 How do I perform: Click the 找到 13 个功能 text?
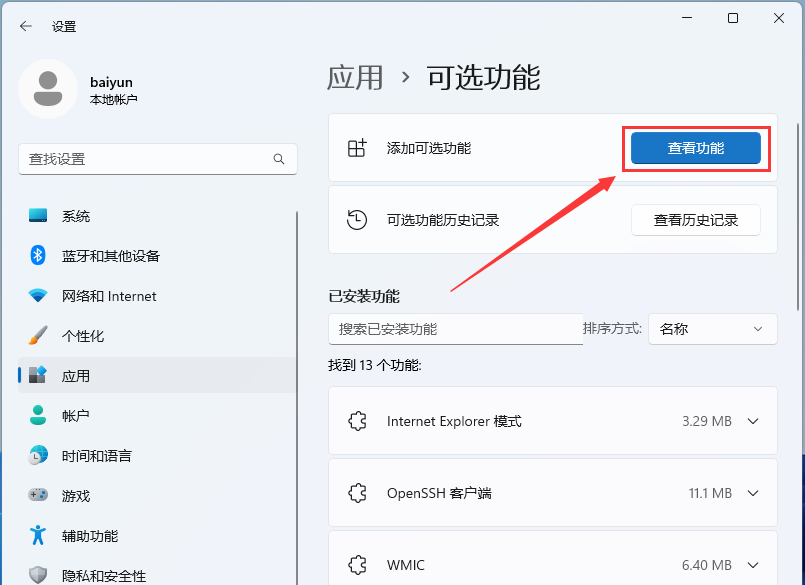pos(375,365)
